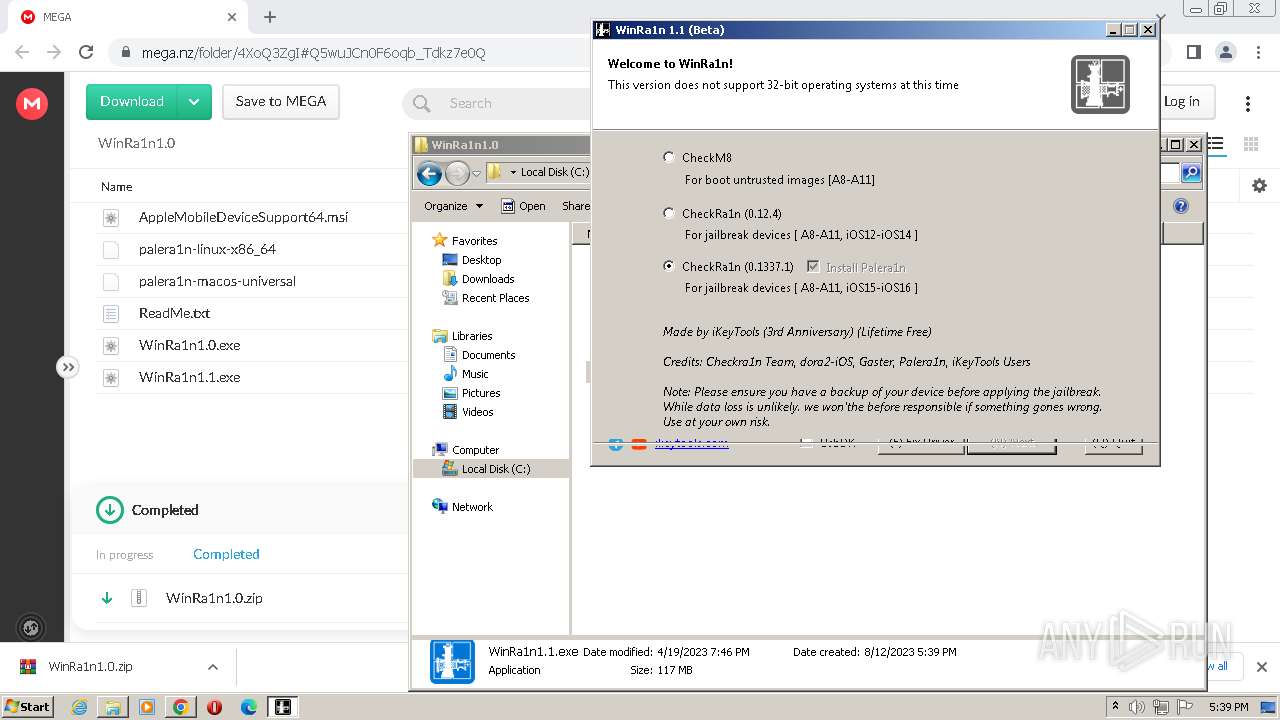Click the MEGA search field
The height and width of the screenshot is (720, 1280).
(496, 103)
